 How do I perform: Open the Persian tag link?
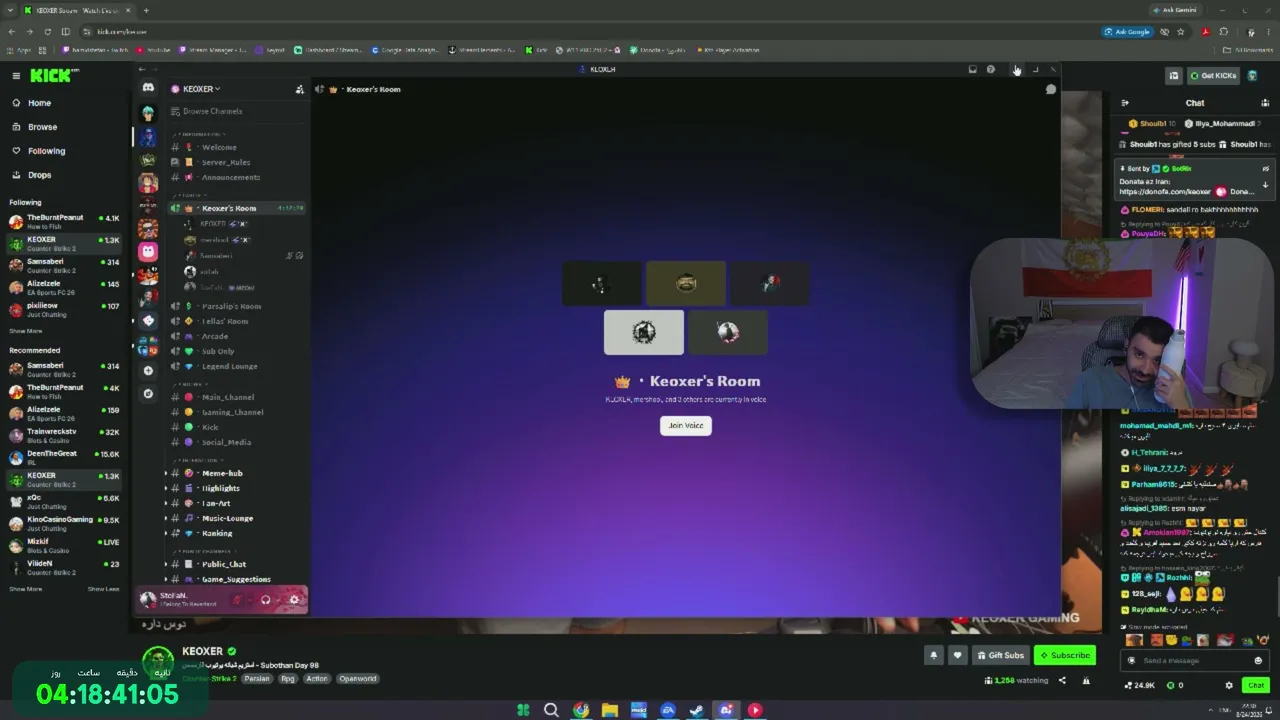pyautogui.click(x=257, y=679)
